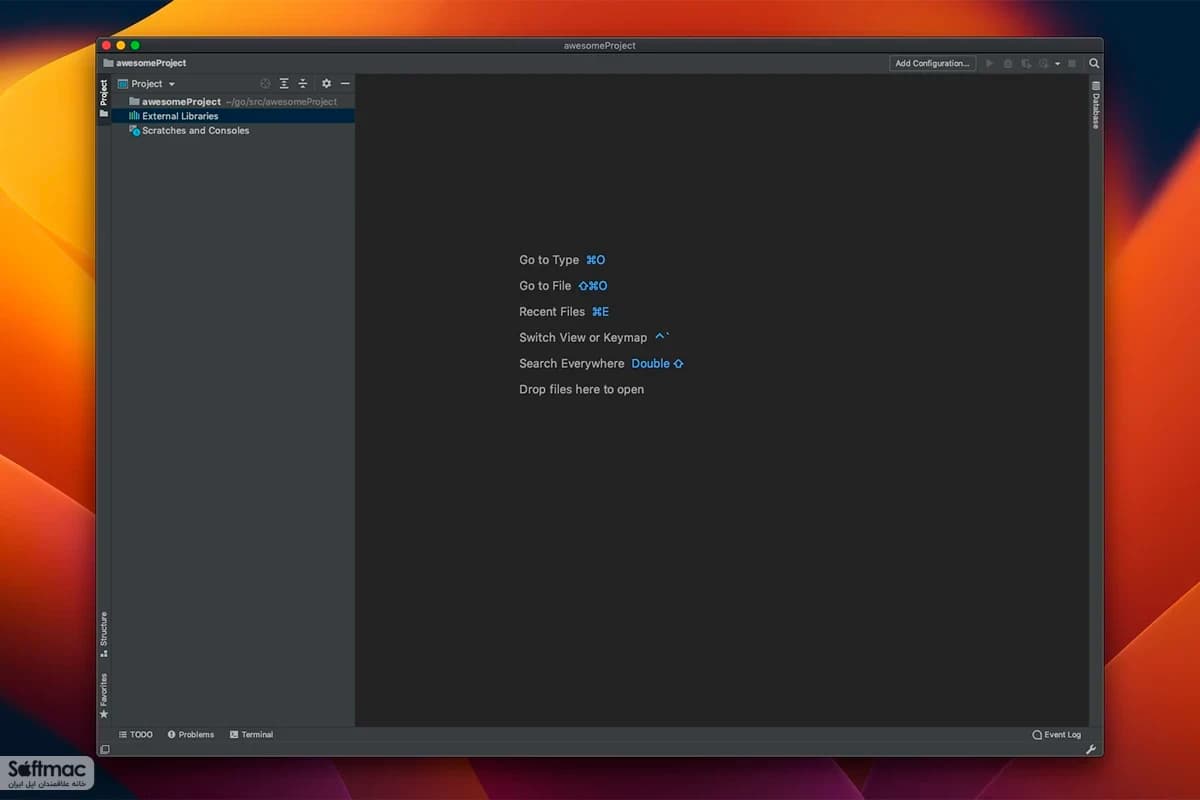Open the Problems tool window tab
The width and height of the screenshot is (1200, 800).
click(191, 735)
